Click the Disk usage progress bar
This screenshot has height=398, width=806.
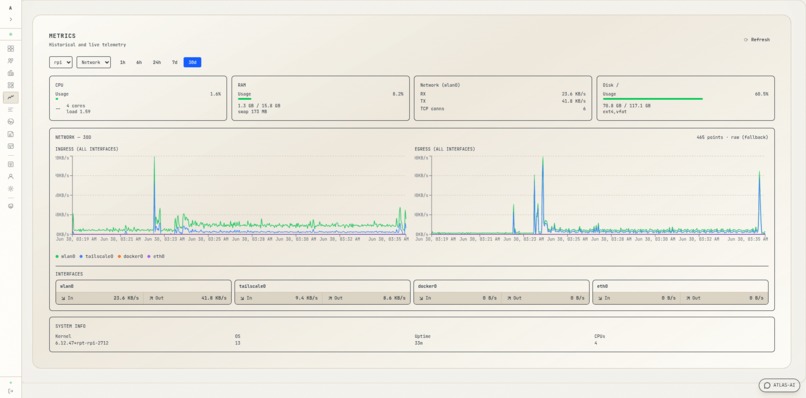[653, 99]
